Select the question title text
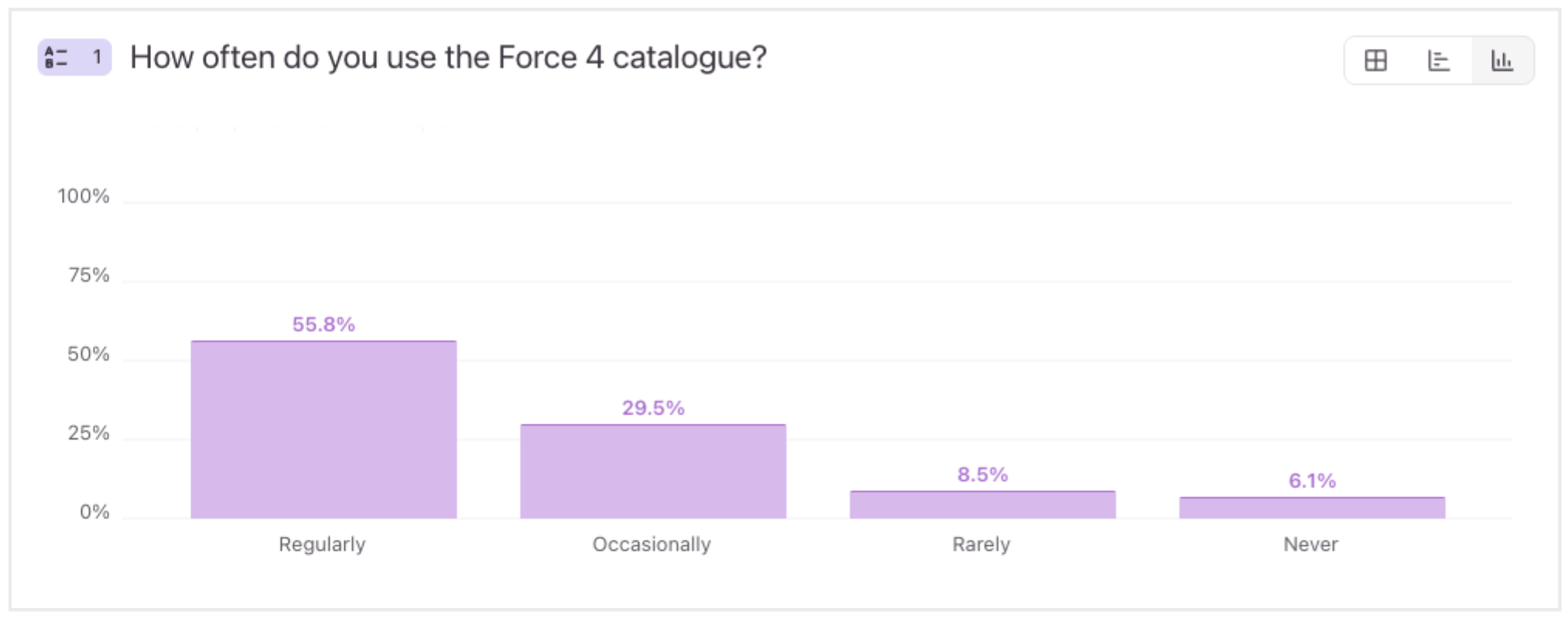The width and height of the screenshot is (1568, 618). point(448,57)
